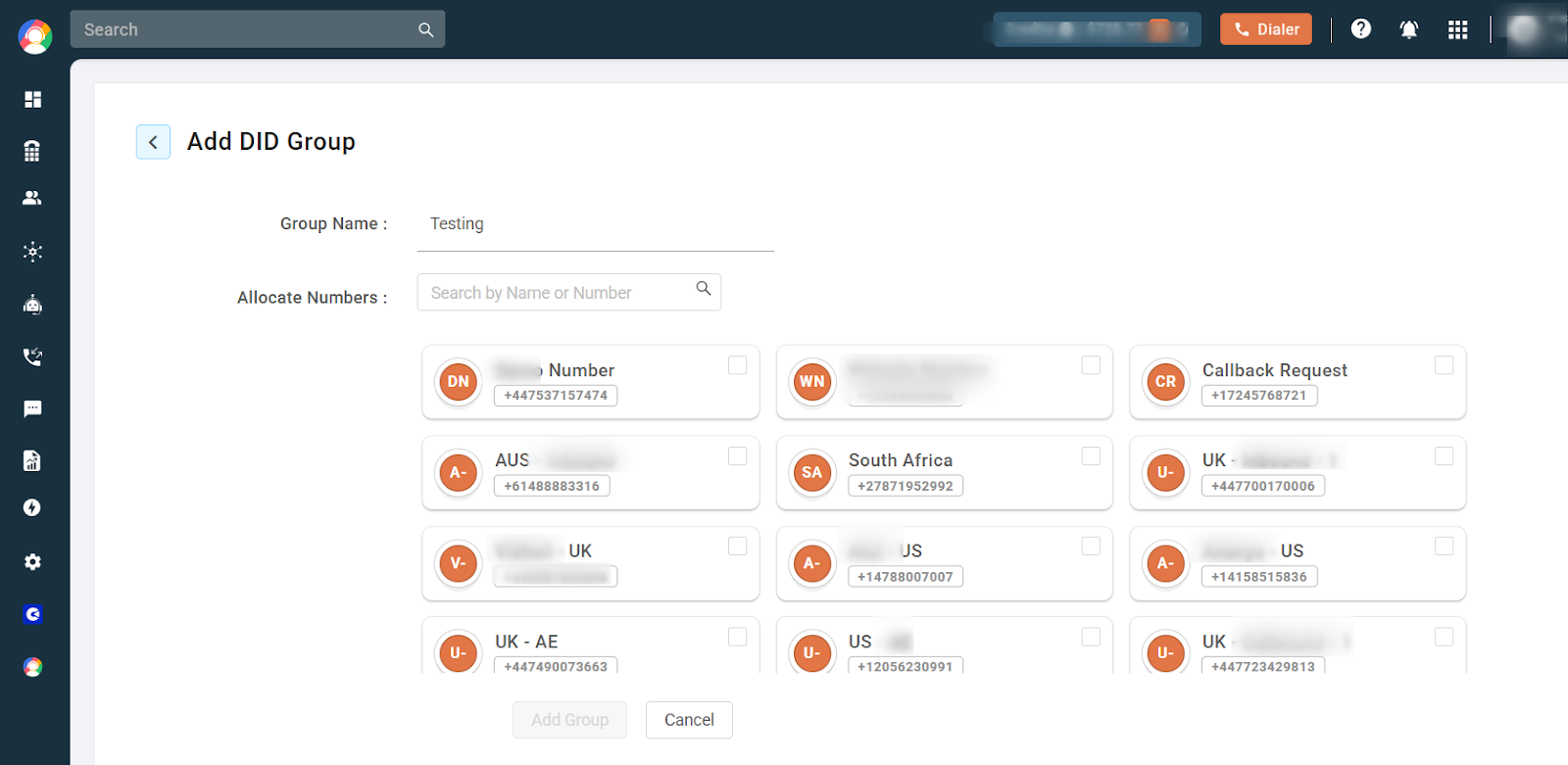This screenshot has width=1568, height=765.
Task: Click the Add Group button
Action: click(569, 720)
